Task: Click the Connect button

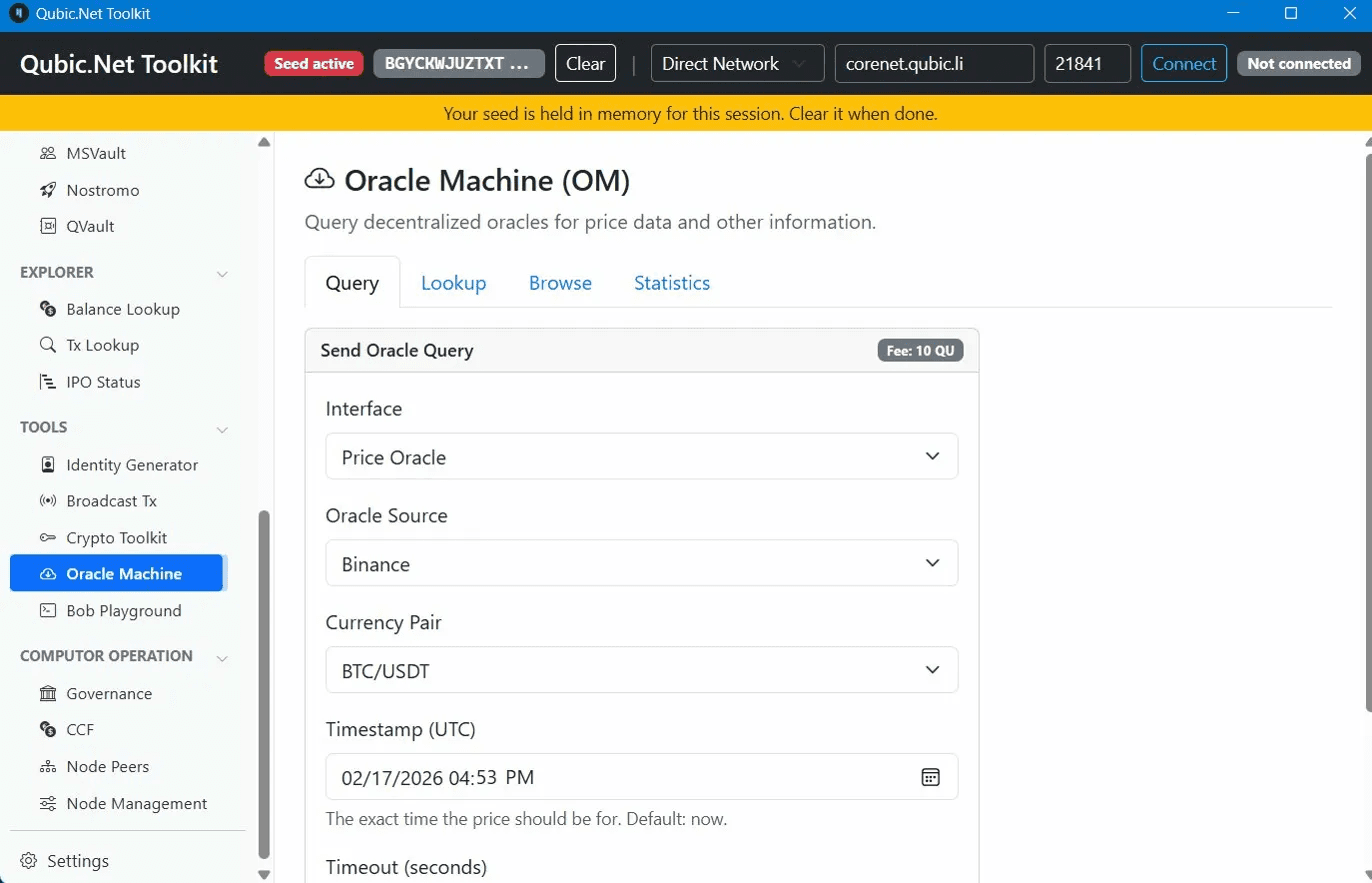Action: point(1184,63)
